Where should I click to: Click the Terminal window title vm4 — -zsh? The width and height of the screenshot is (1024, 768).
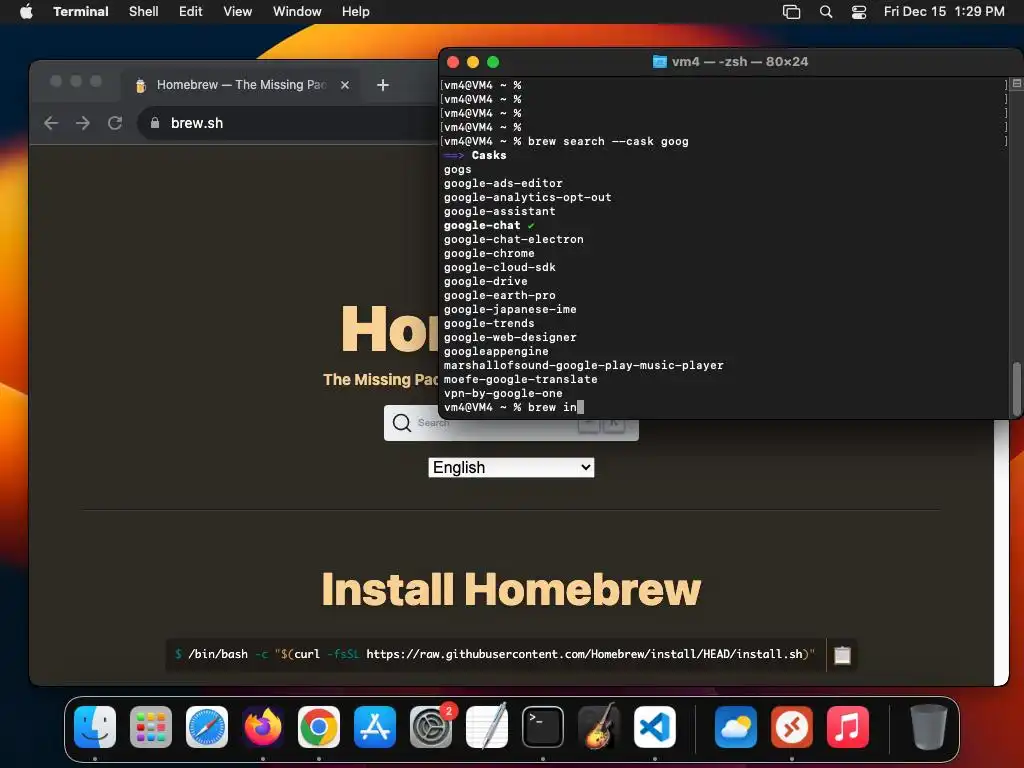coord(740,61)
